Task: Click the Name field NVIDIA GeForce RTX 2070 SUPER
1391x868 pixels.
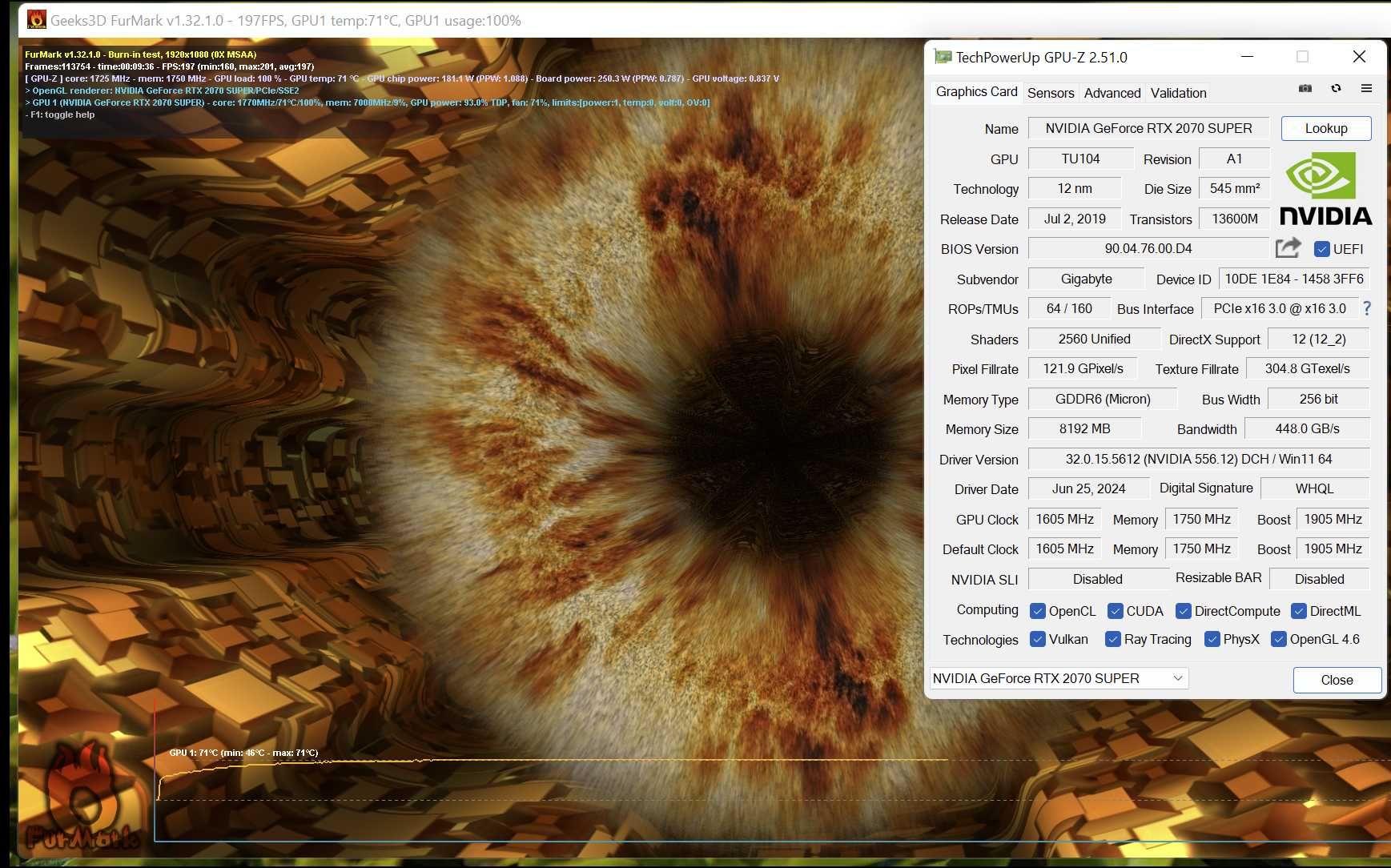Action: [x=1148, y=128]
